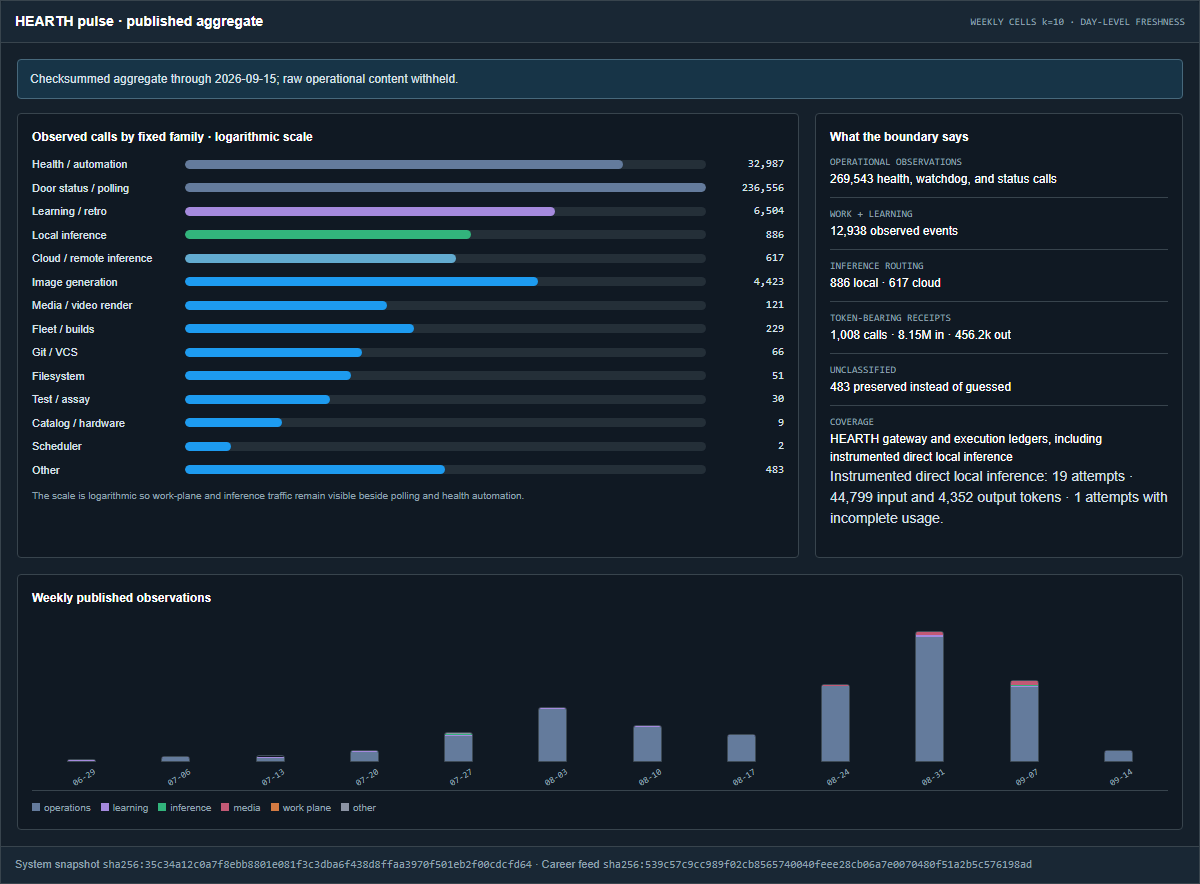Viewport: 1200px width, 884px height.
Task: Click the Fleet / builds bar
Action: [299, 329]
